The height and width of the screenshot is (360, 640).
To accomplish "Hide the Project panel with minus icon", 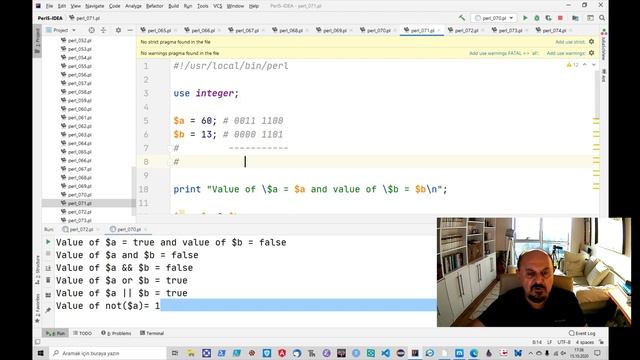I will [x=130, y=30].
